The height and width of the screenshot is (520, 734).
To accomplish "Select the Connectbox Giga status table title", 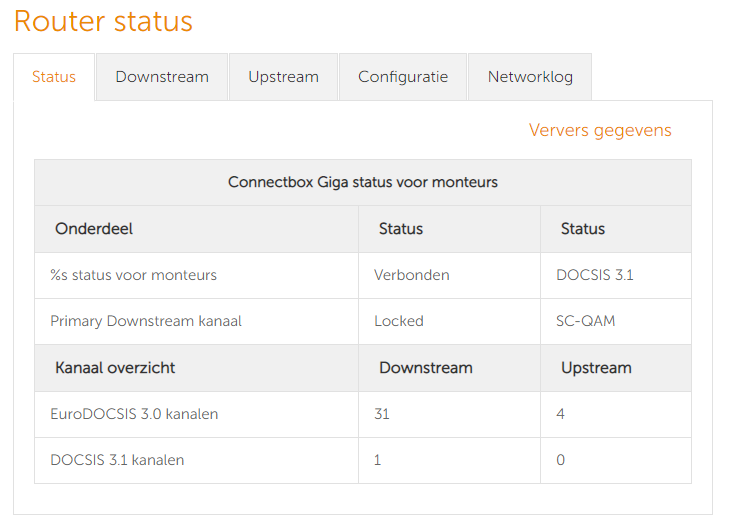I will coord(362,183).
